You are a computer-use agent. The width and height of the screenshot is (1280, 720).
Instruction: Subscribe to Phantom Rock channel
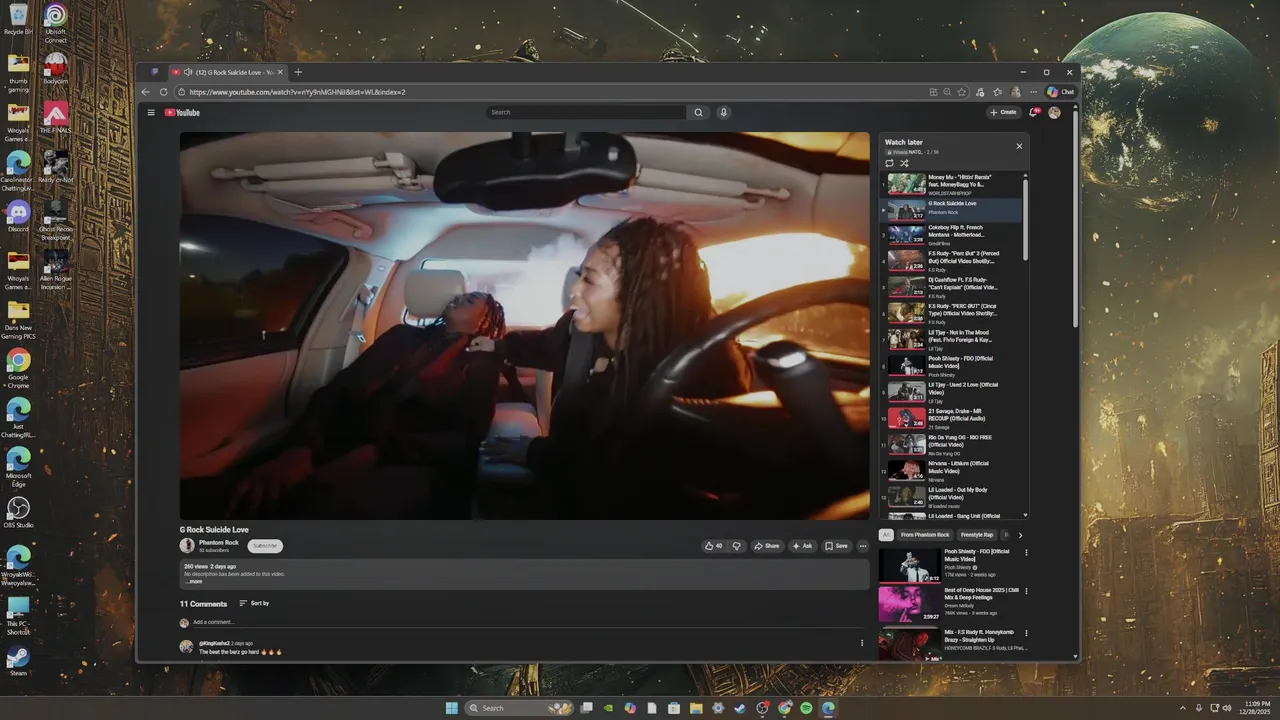(265, 546)
